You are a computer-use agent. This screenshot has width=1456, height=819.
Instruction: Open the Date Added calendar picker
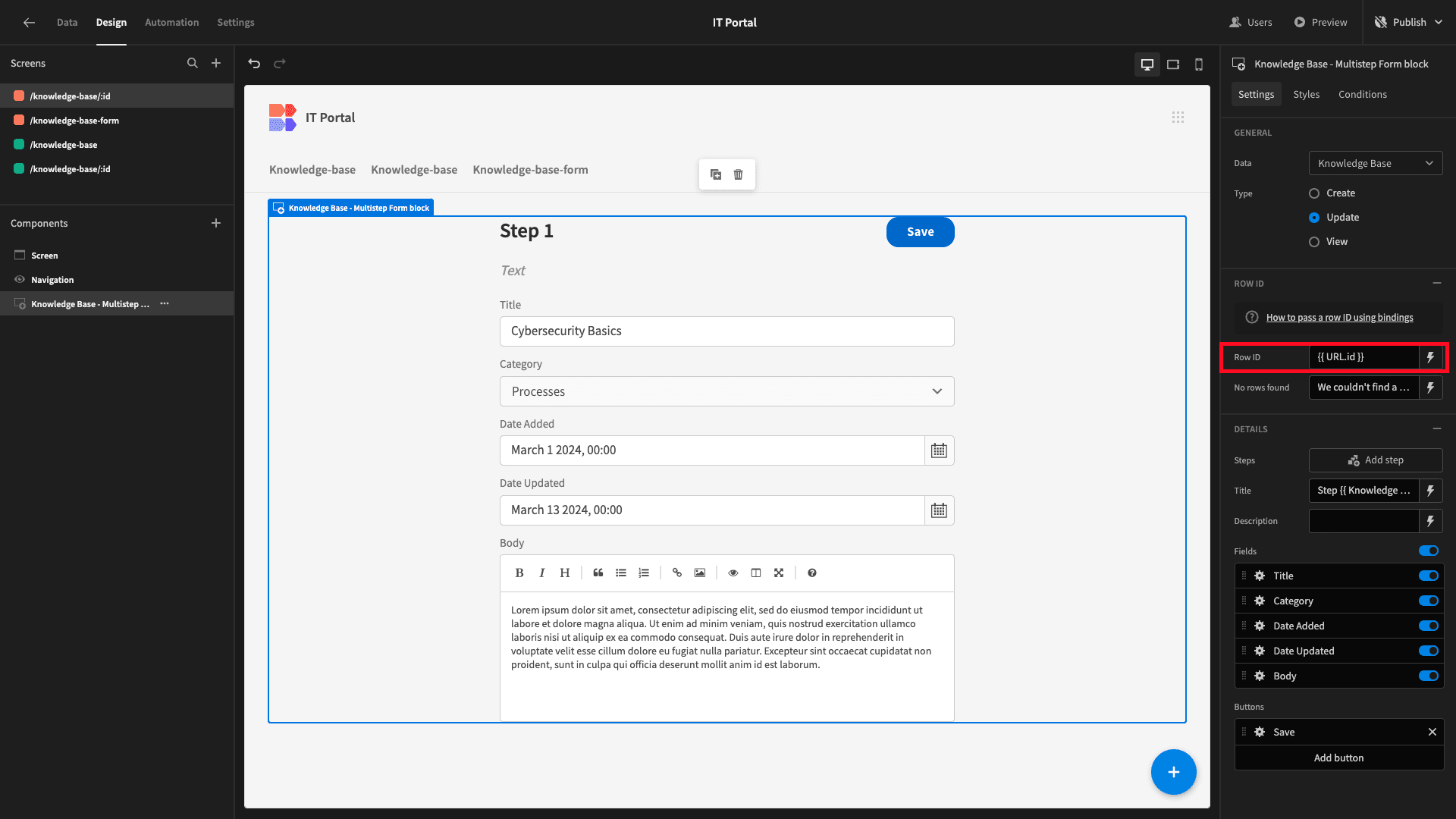click(x=939, y=450)
